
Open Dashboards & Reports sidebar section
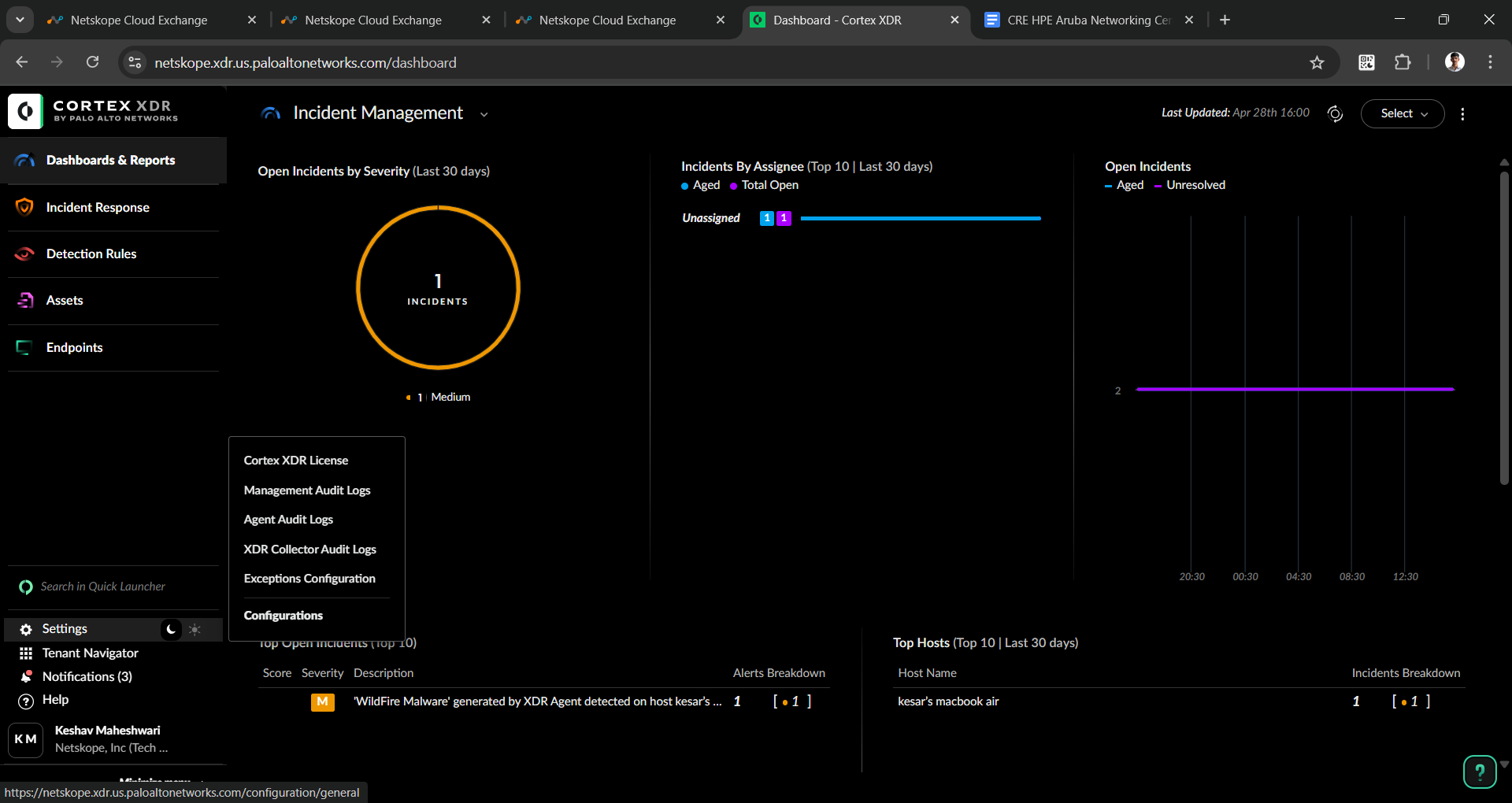coord(113,161)
